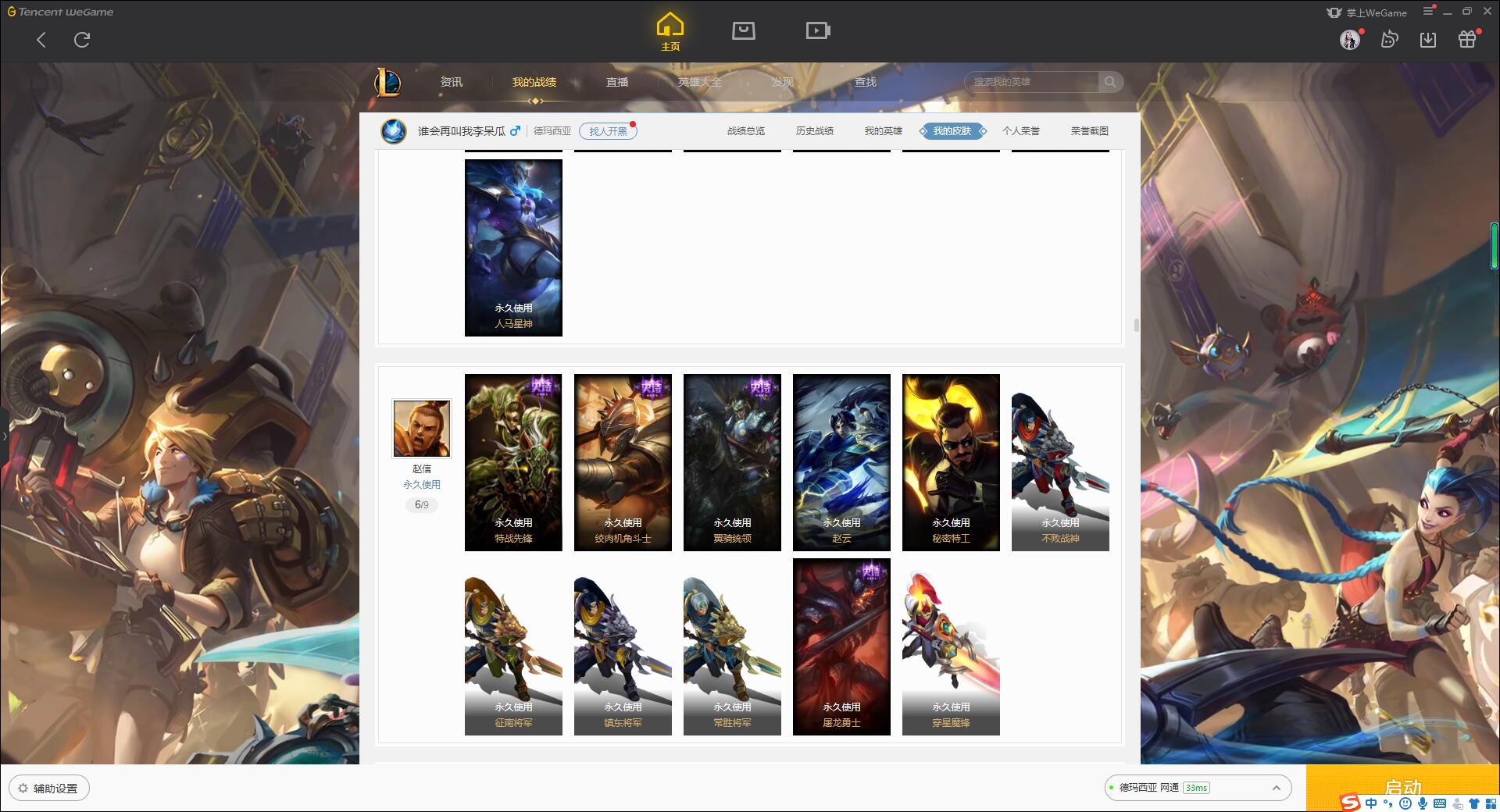
Task: Switch to the 英雄大全 tab
Action: coord(700,82)
